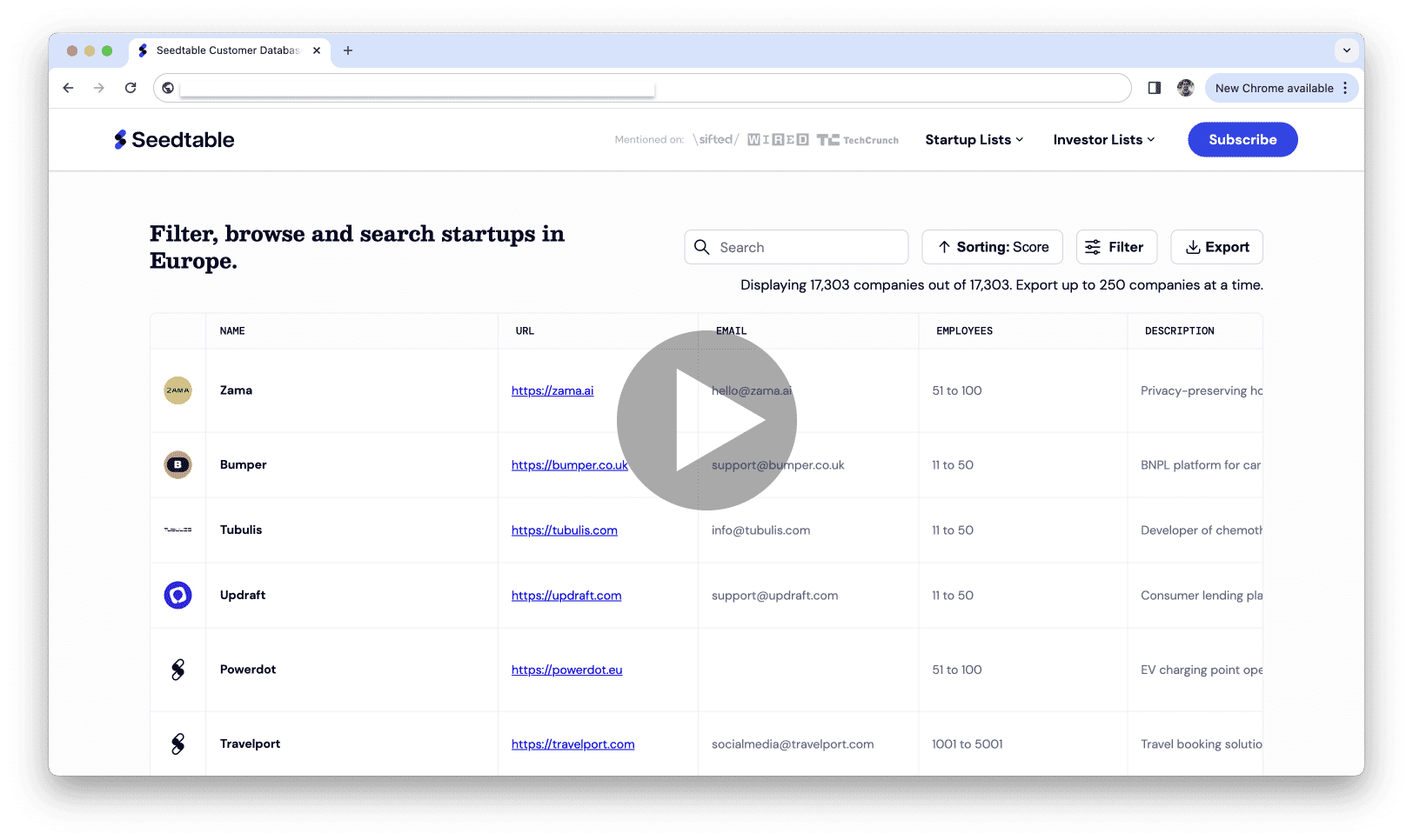Expand the Startup Lists dropdown menu
Viewport: 1413px width, 840px height.
974,140
